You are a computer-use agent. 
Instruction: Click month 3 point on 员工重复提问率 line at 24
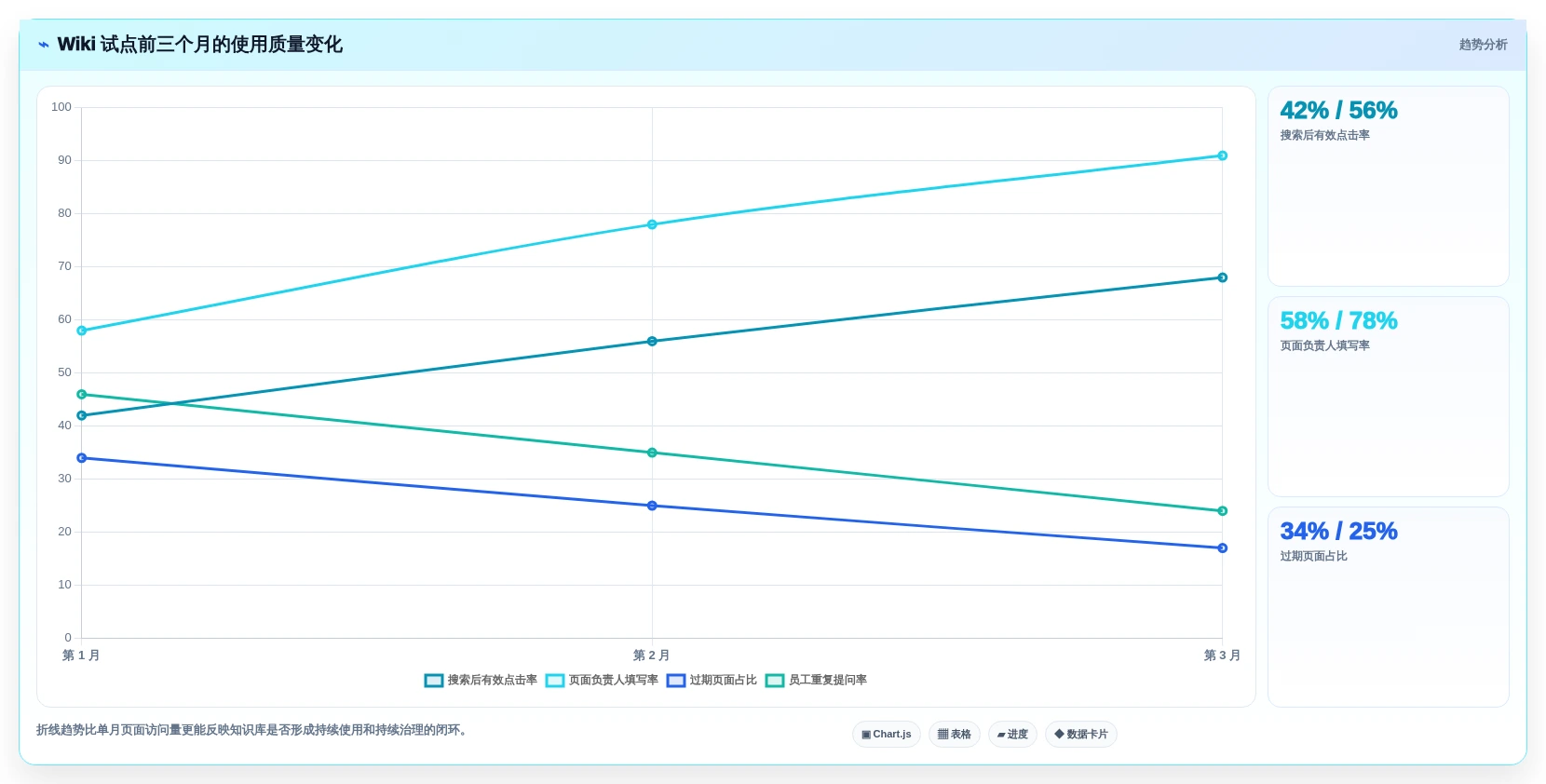(1222, 511)
